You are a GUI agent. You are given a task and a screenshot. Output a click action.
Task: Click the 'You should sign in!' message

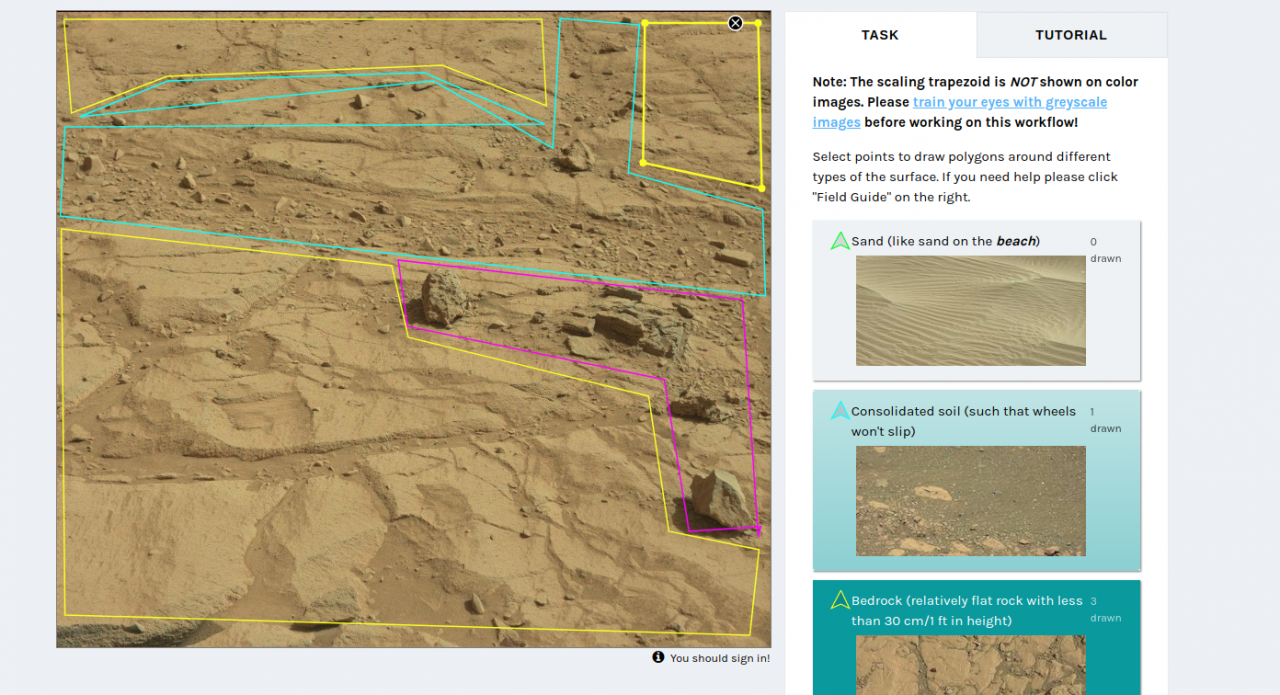[x=720, y=658]
